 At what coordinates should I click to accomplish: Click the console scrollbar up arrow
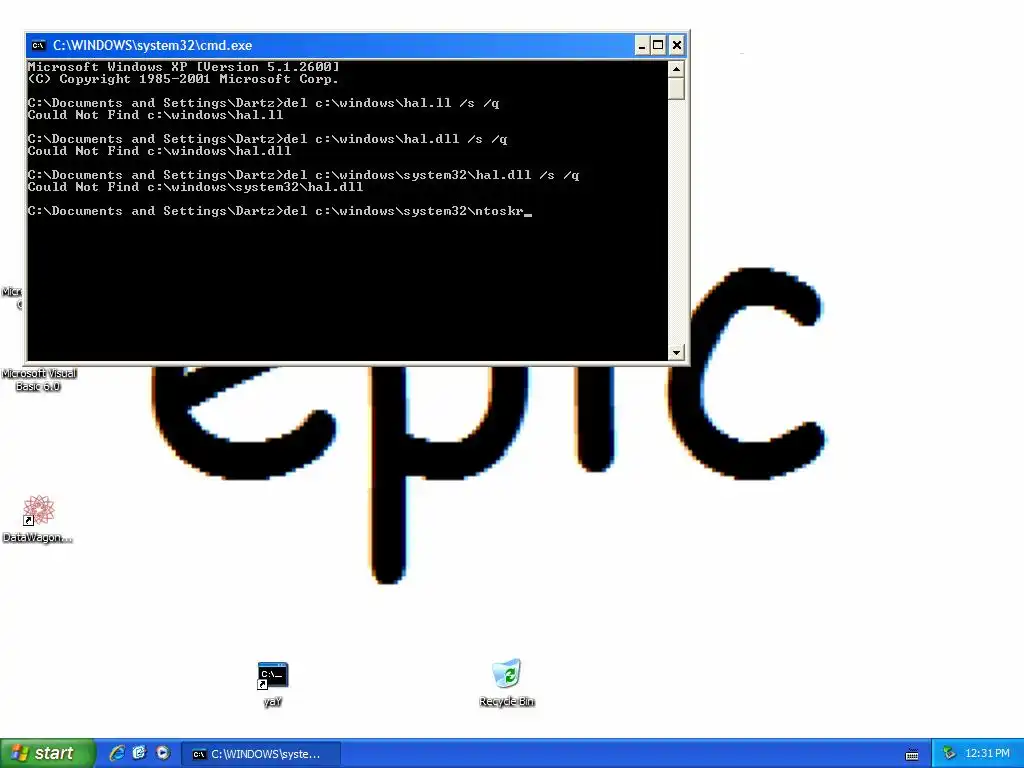(677, 69)
